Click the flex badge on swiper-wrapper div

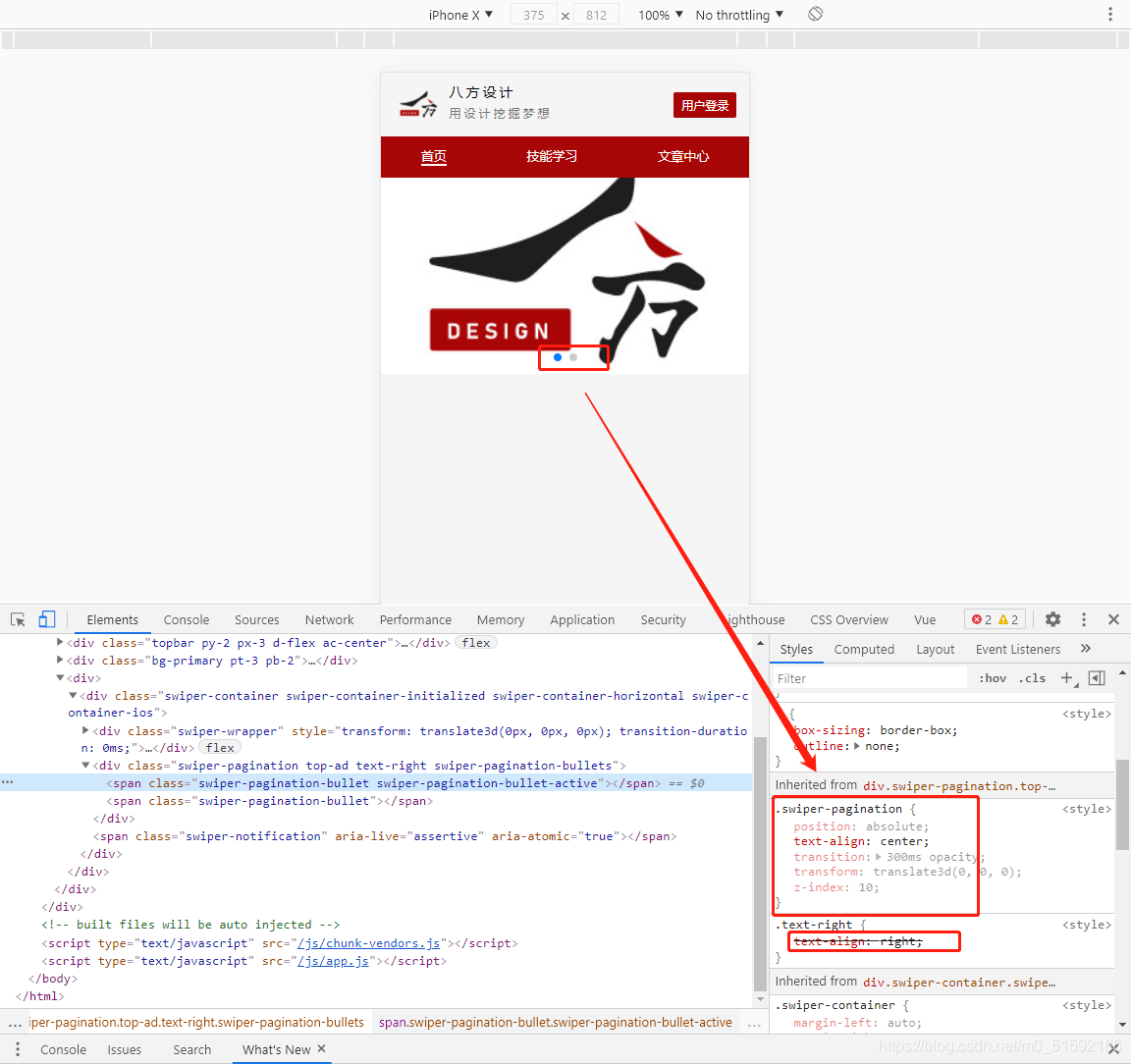coord(220,747)
